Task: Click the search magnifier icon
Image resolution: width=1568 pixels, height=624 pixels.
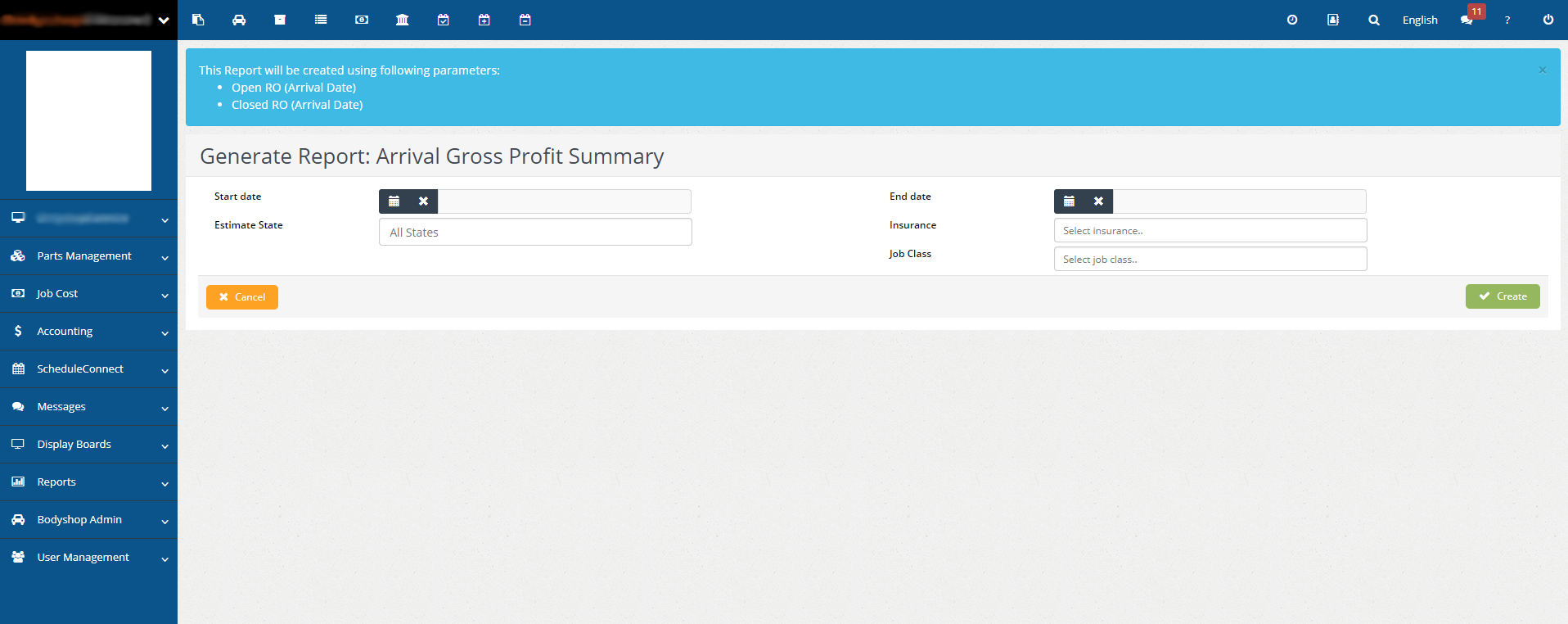Action: 1374,20
